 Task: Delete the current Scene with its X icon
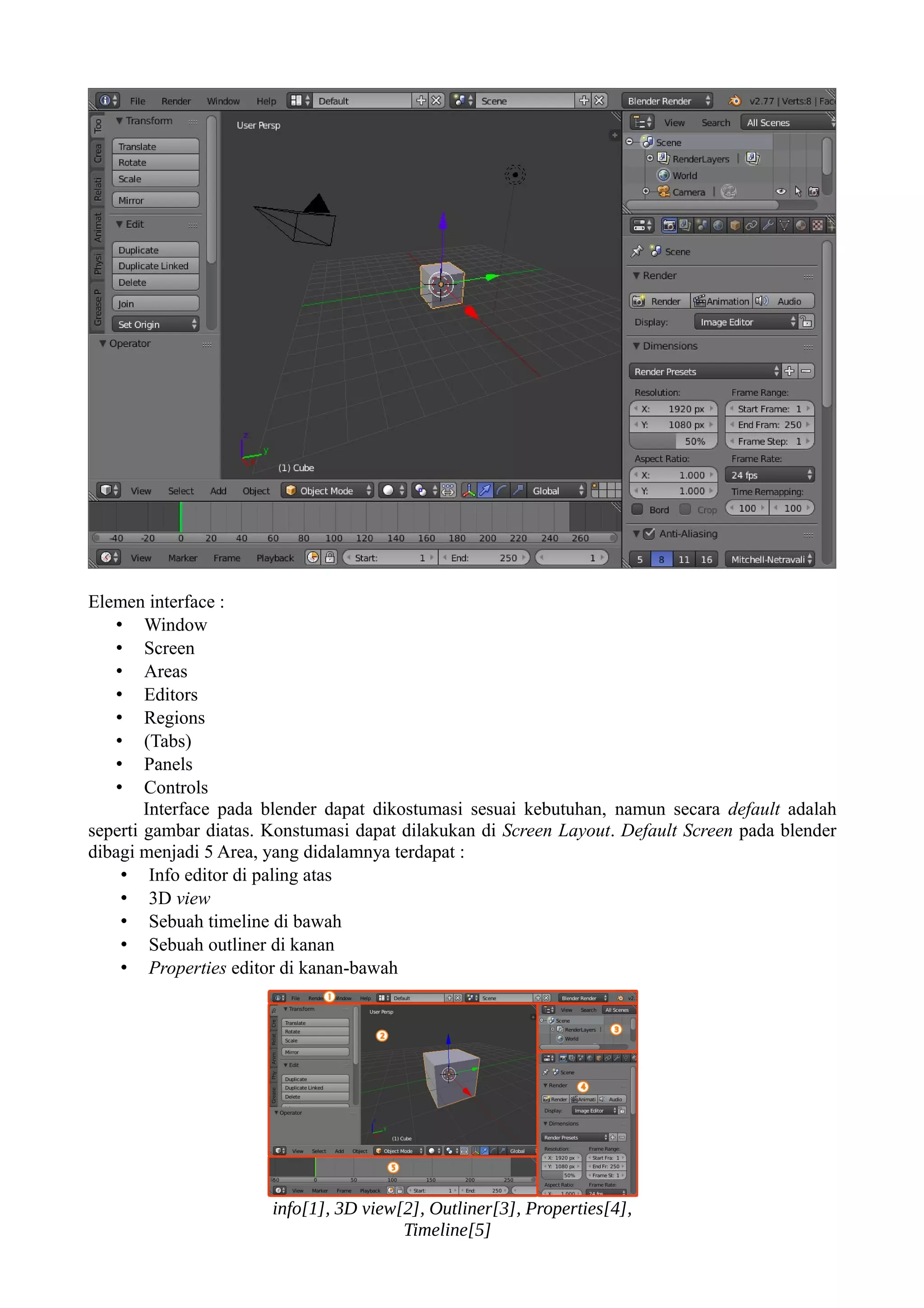[x=599, y=100]
